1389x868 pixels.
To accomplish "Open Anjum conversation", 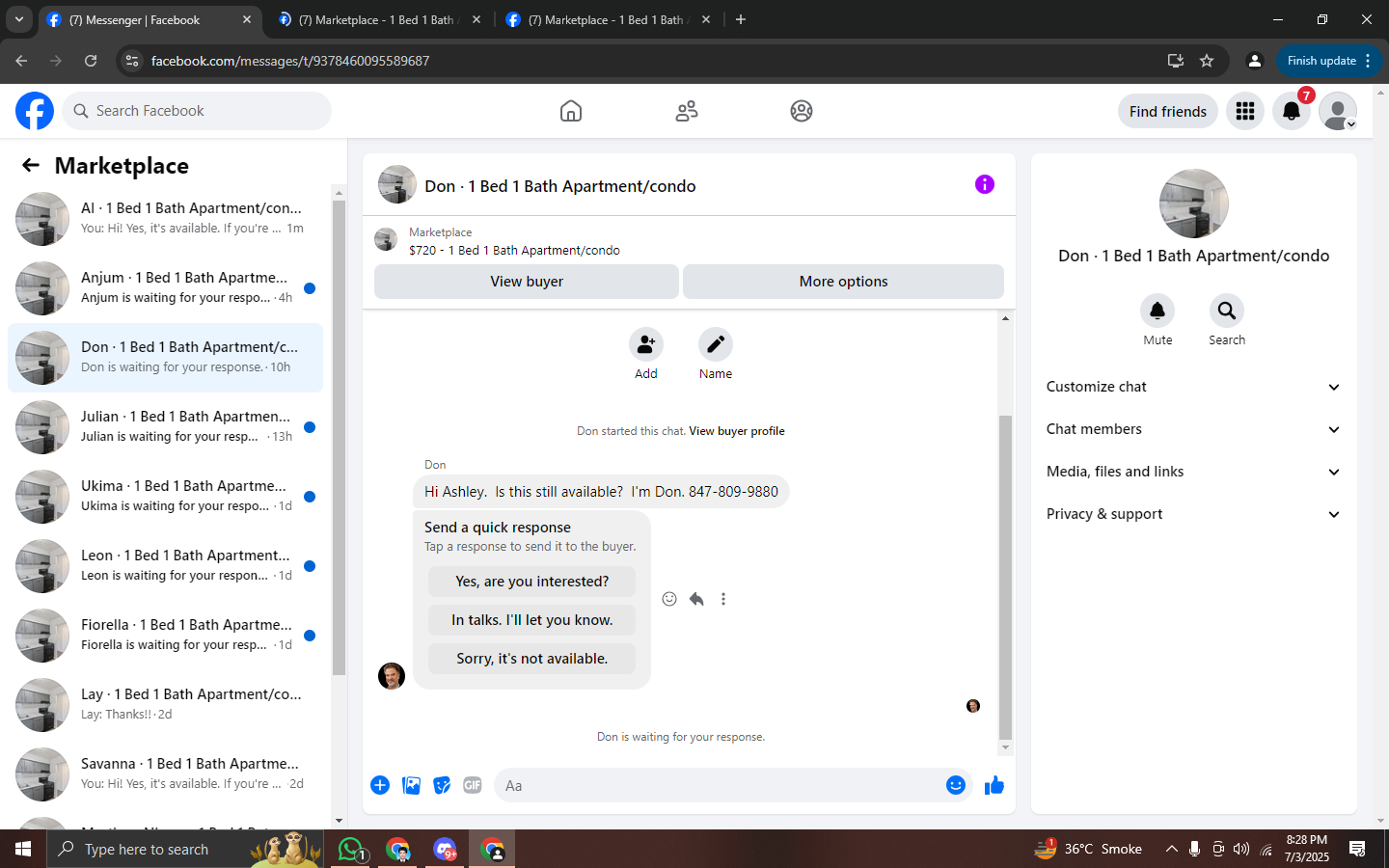I will click(165, 288).
